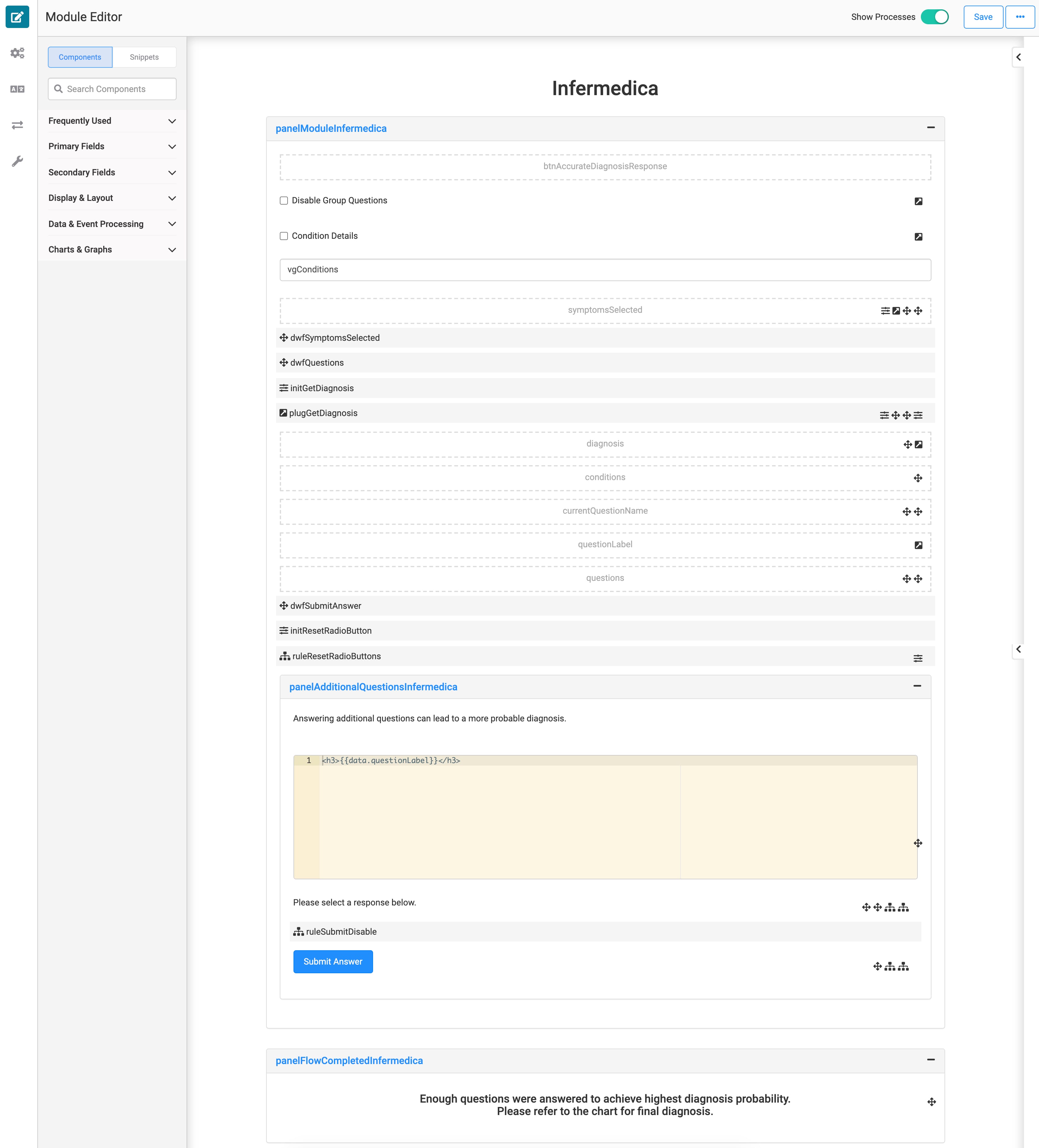This screenshot has width=1039, height=1148.
Task: Switch to the Components tab
Action: 80,57
